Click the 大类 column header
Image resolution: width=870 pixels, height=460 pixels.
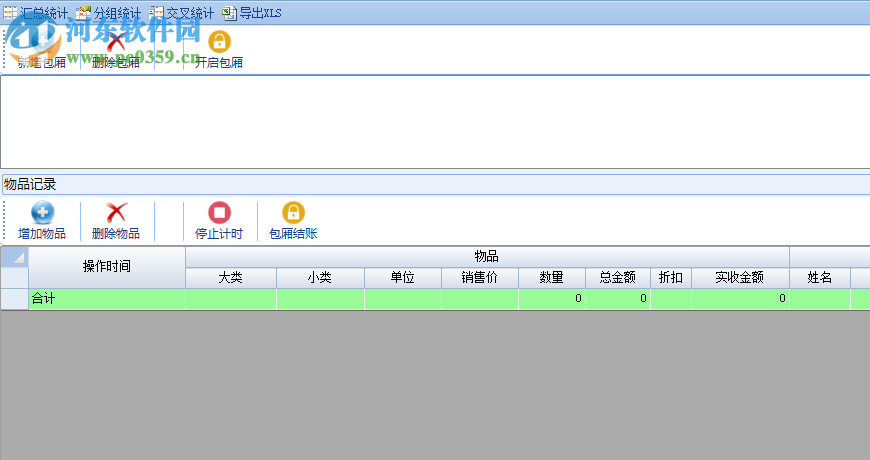231,277
